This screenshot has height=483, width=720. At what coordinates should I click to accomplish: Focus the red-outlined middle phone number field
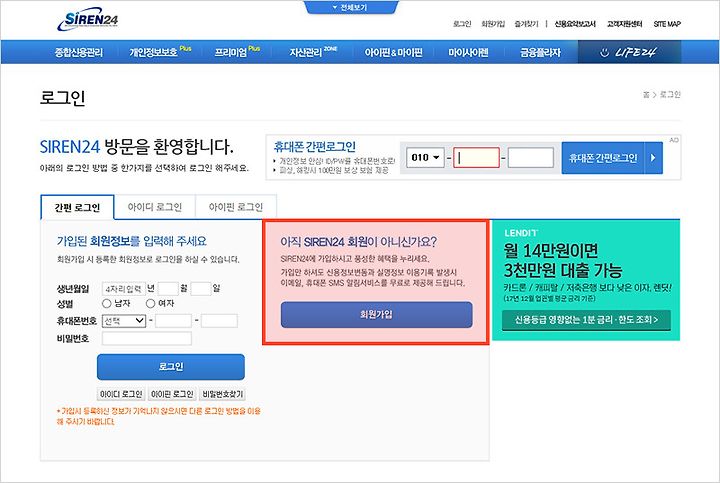pyautogui.click(x=476, y=157)
